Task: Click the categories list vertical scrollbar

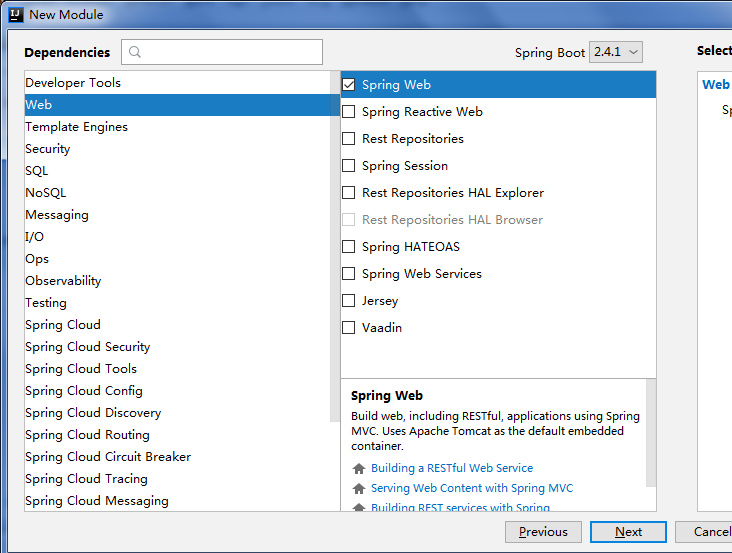Action: [x=335, y=246]
